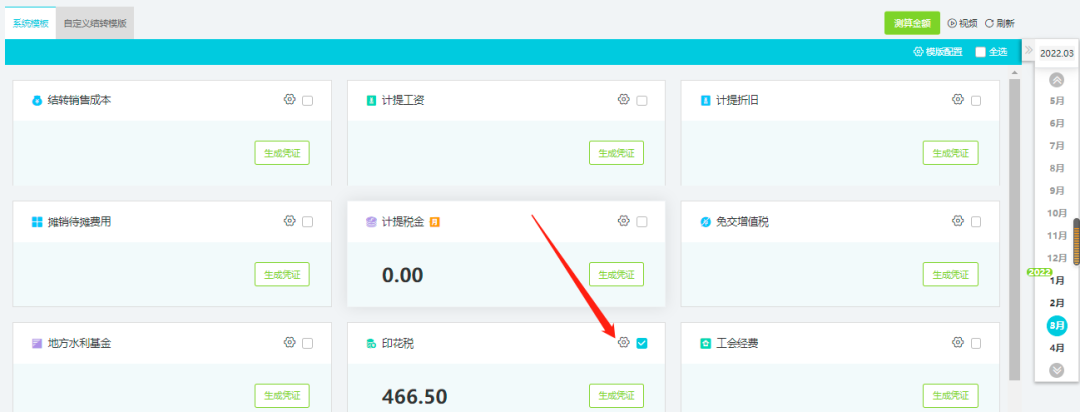Collapse the month panel with double chevron
The height and width of the screenshot is (412, 1080).
[x=1028, y=50]
